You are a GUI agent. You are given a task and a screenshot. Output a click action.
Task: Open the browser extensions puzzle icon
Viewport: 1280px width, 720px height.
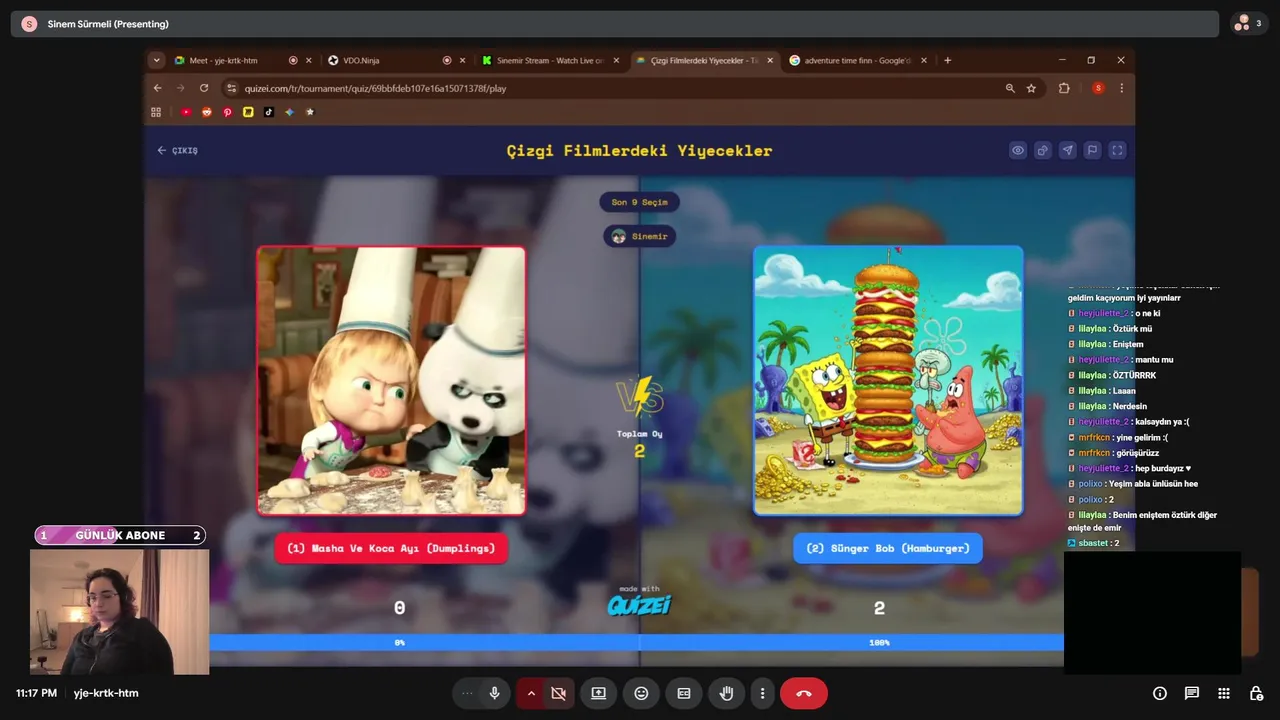[x=1064, y=88]
